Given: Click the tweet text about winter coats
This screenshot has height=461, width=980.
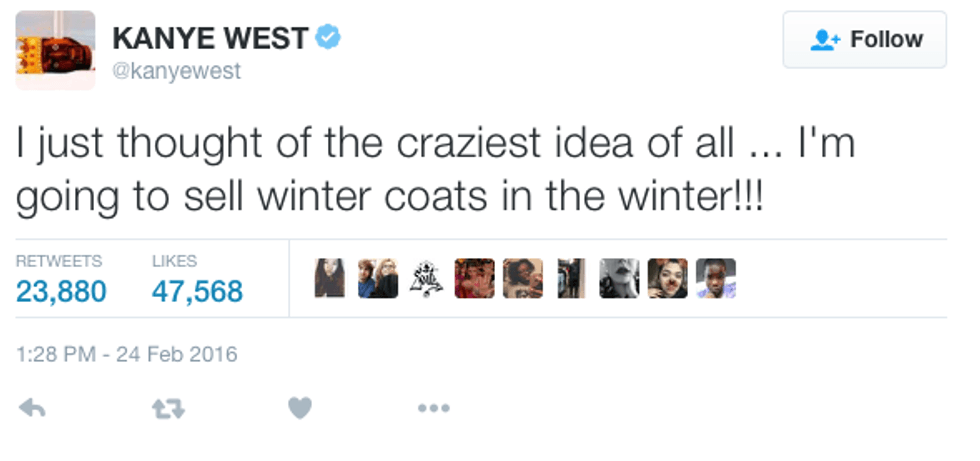Looking at the screenshot, I should pyautogui.click(x=435, y=168).
